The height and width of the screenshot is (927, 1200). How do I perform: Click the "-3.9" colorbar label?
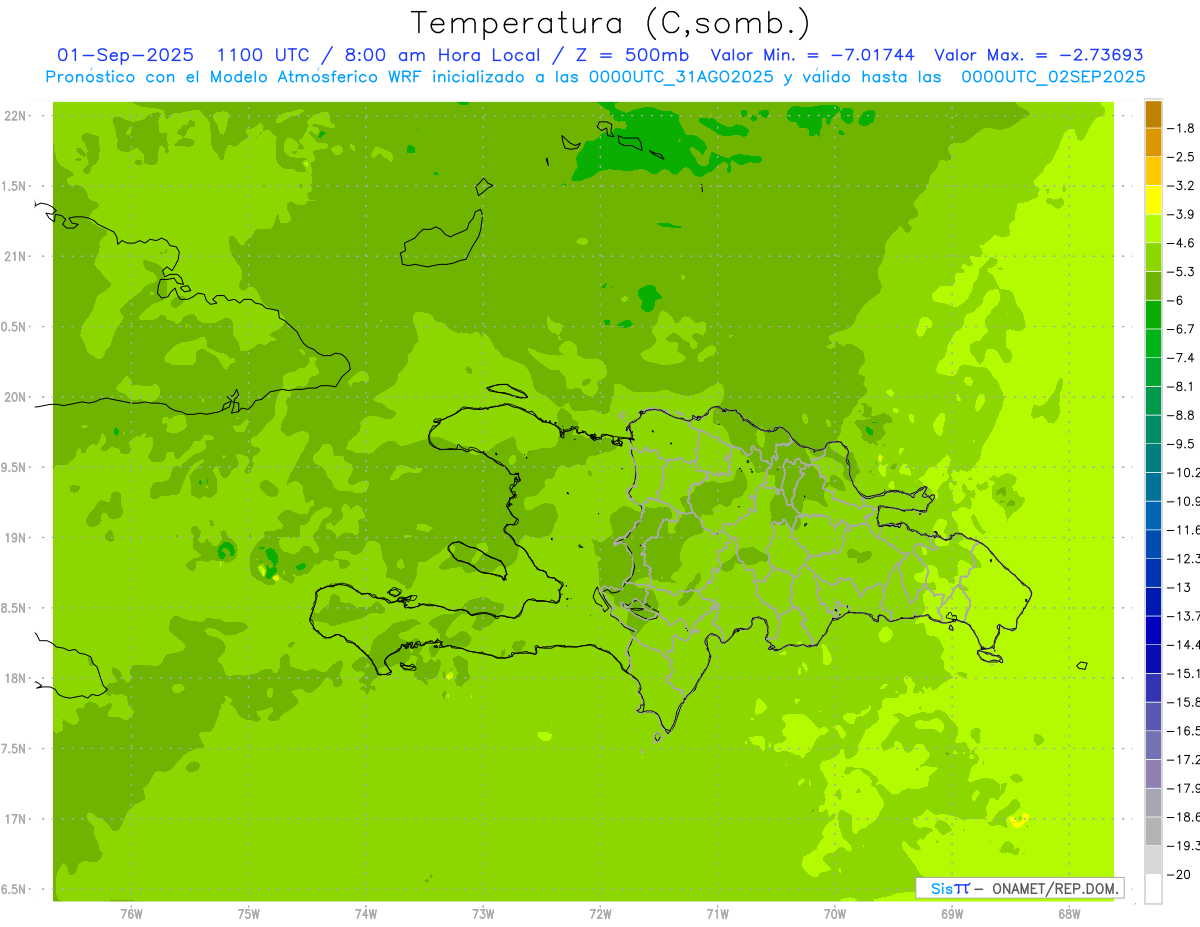(x=1182, y=214)
